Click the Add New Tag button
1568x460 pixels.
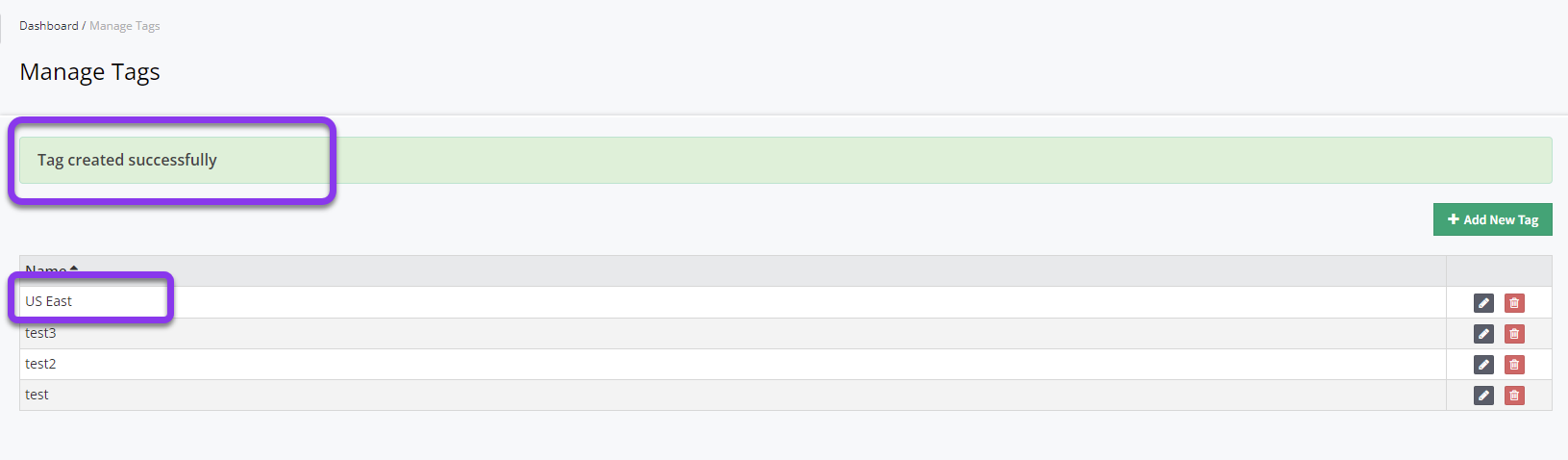click(x=1492, y=219)
